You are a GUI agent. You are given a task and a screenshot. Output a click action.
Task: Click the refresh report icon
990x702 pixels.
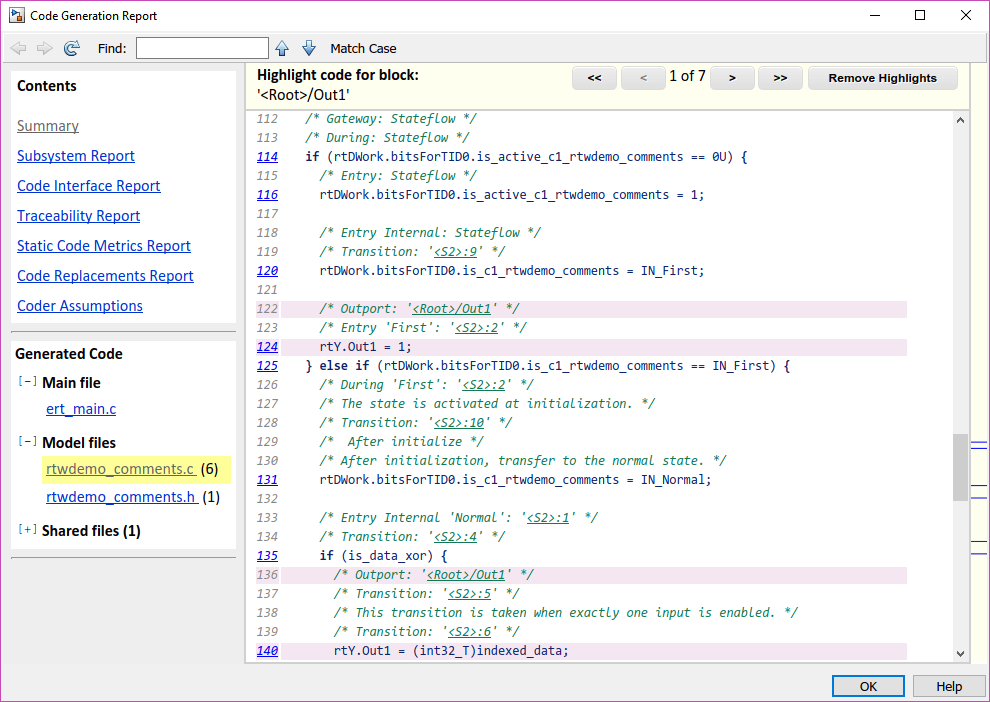(x=72, y=48)
